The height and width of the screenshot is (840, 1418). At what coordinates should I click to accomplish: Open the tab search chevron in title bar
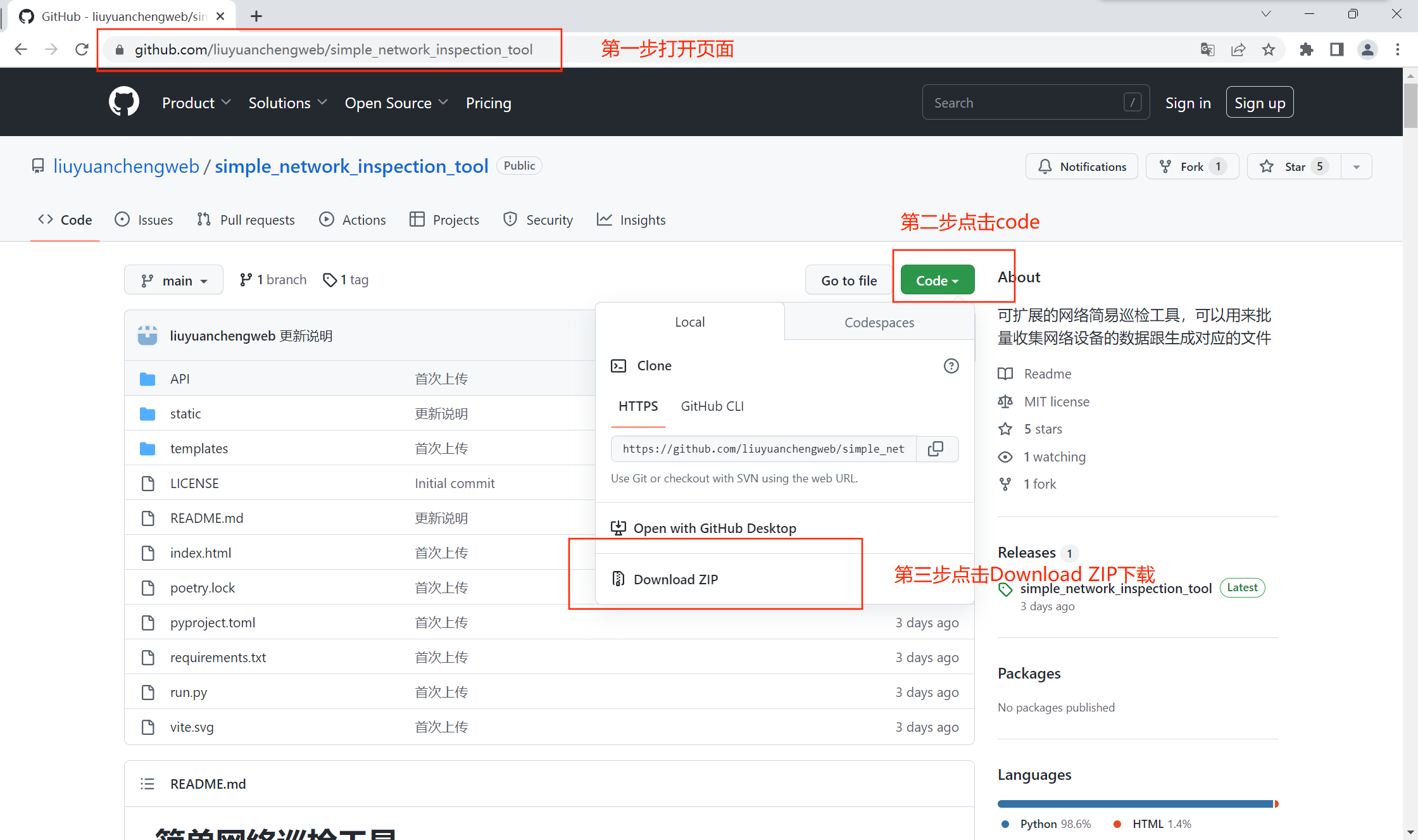click(x=1266, y=14)
